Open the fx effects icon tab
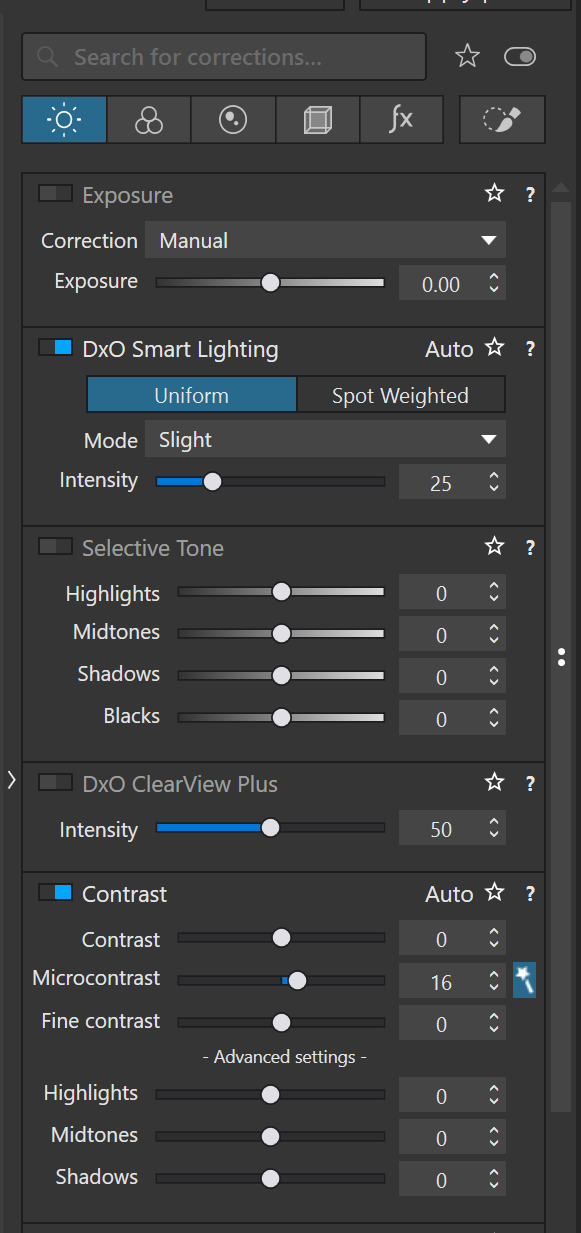This screenshot has width=581, height=1233. point(401,121)
